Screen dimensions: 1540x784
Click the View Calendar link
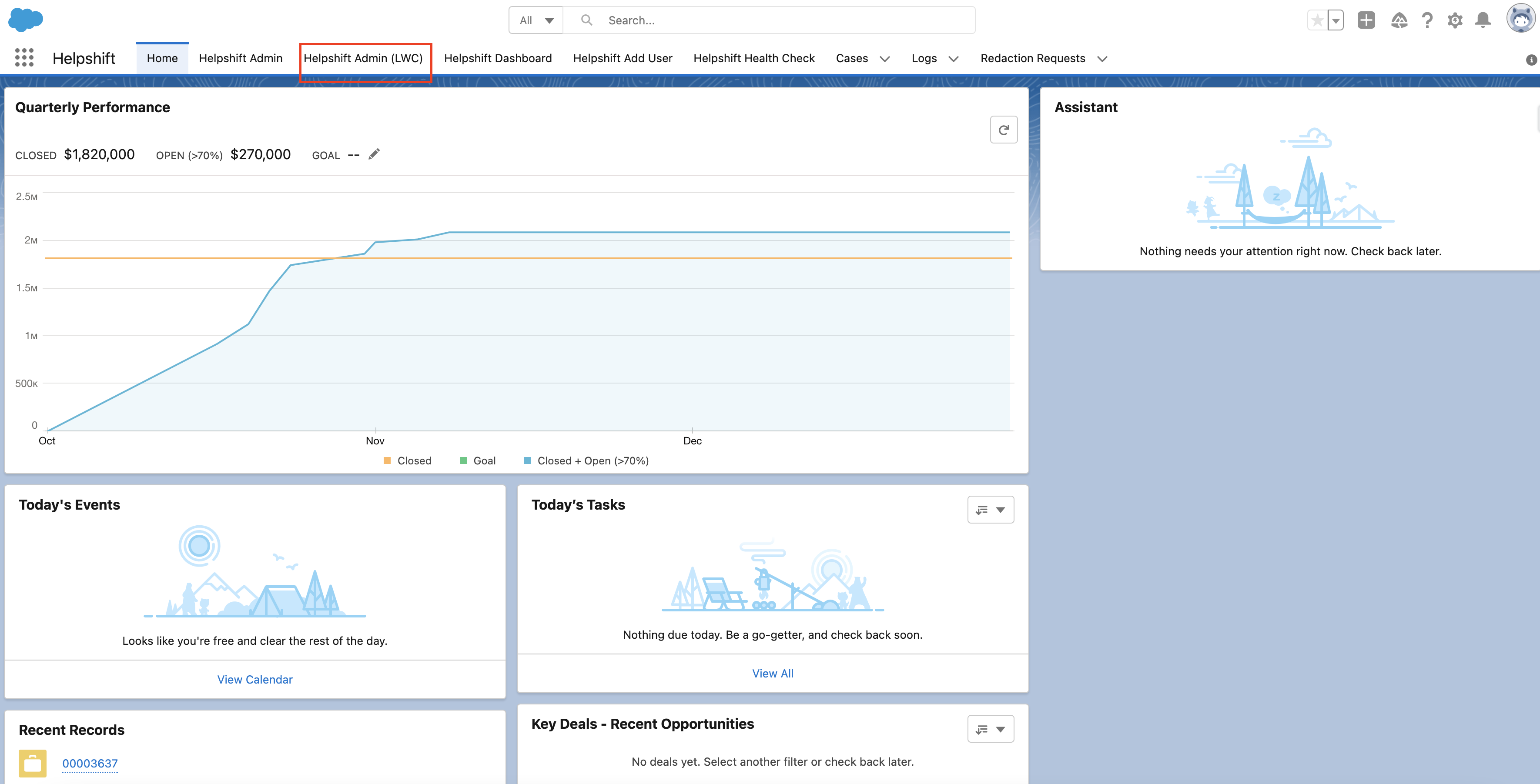coord(254,680)
